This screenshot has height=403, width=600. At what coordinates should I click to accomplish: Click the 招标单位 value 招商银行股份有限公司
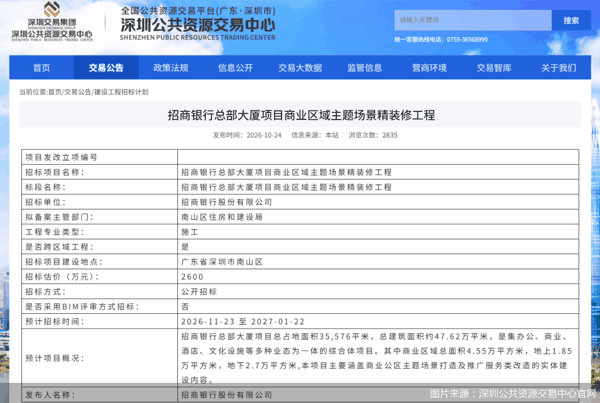point(227,202)
